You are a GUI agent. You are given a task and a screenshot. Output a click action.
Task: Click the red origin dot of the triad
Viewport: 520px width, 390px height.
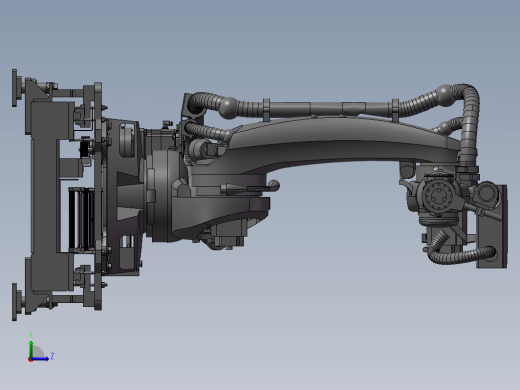pyautogui.click(x=30, y=360)
